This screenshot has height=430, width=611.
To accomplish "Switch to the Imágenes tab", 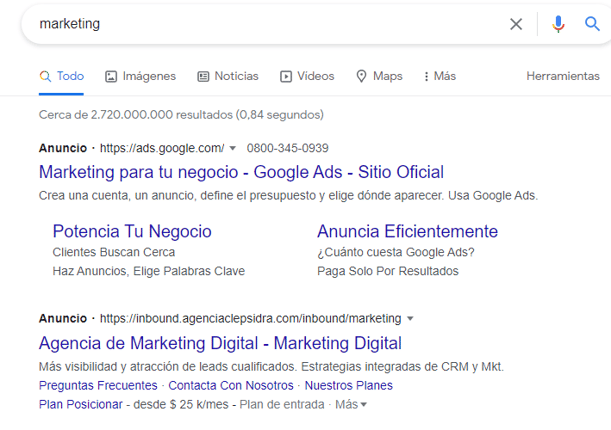I will (140, 76).
